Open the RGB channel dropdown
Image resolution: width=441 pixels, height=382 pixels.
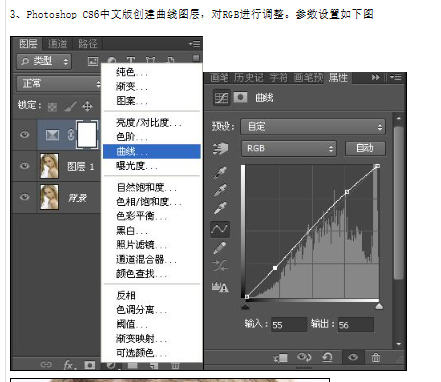tap(289, 148)
